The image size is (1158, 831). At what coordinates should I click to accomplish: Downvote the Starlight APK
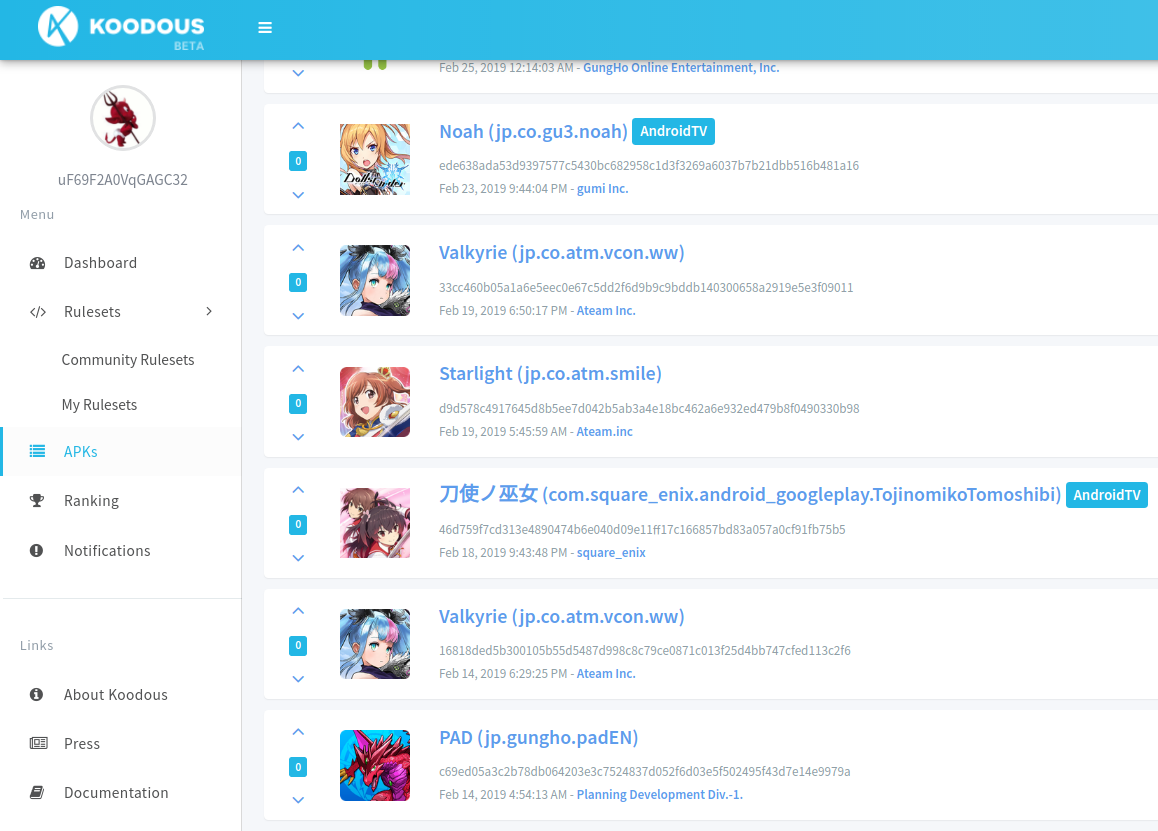(x=298, y=437)
